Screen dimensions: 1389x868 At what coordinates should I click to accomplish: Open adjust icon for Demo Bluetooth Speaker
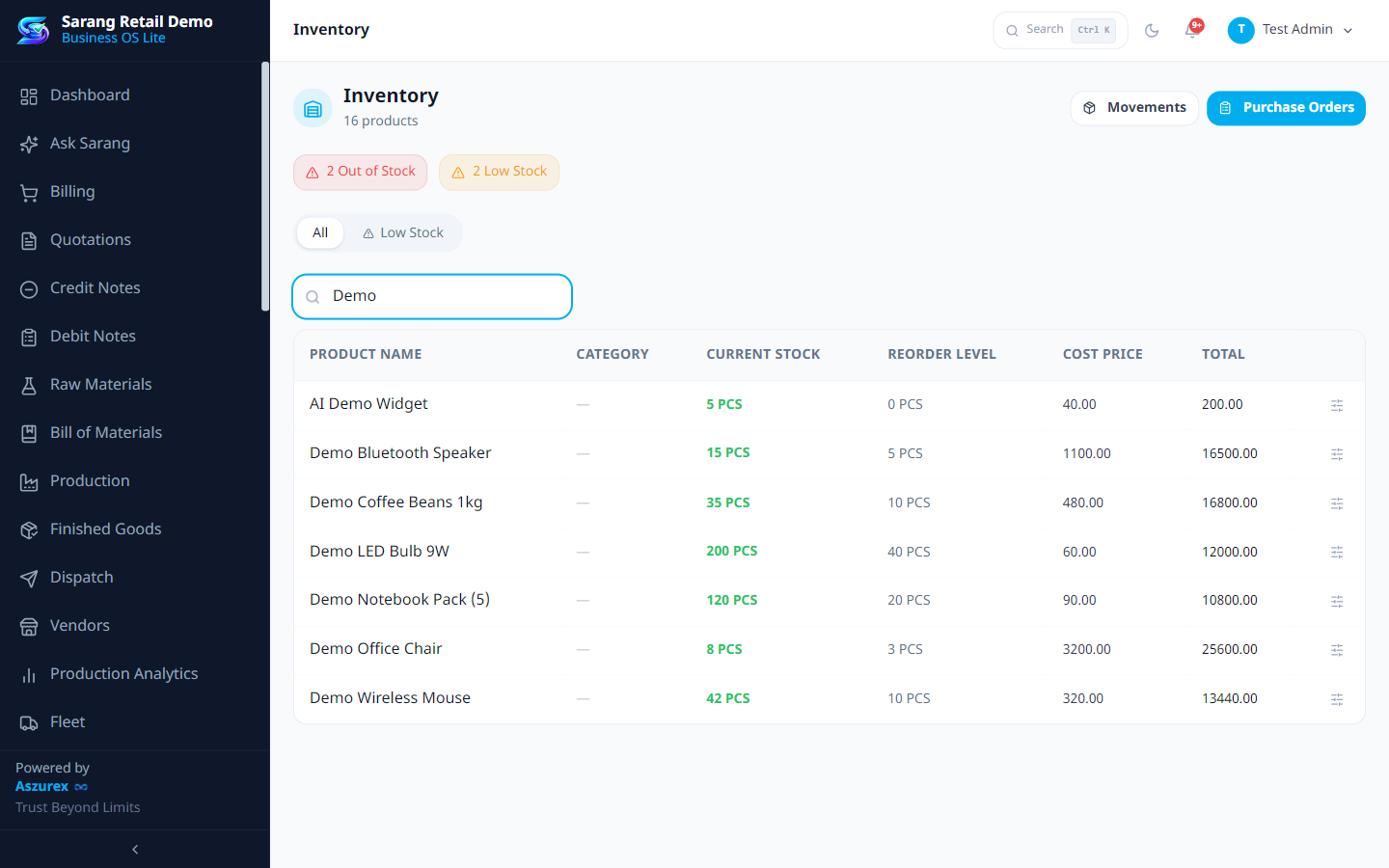pyautogui.click(x=1337, y=453)
